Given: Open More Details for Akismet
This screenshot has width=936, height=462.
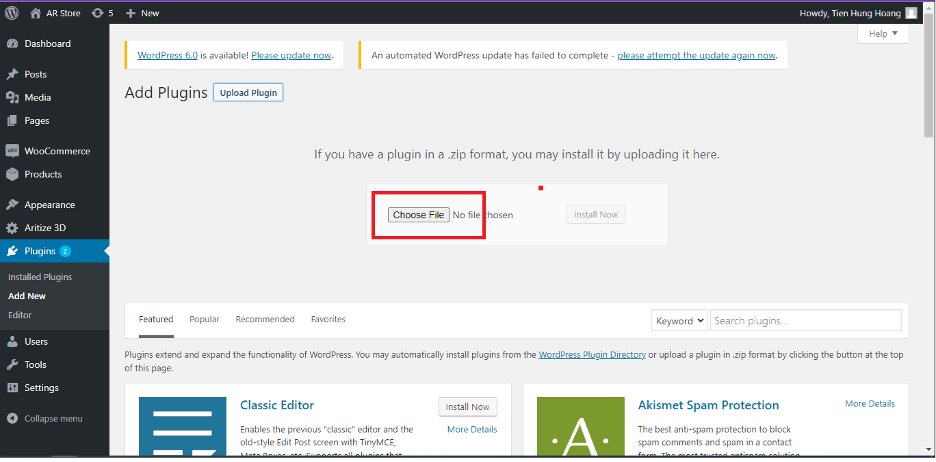Looking at the screenshot, I should 870,404.
